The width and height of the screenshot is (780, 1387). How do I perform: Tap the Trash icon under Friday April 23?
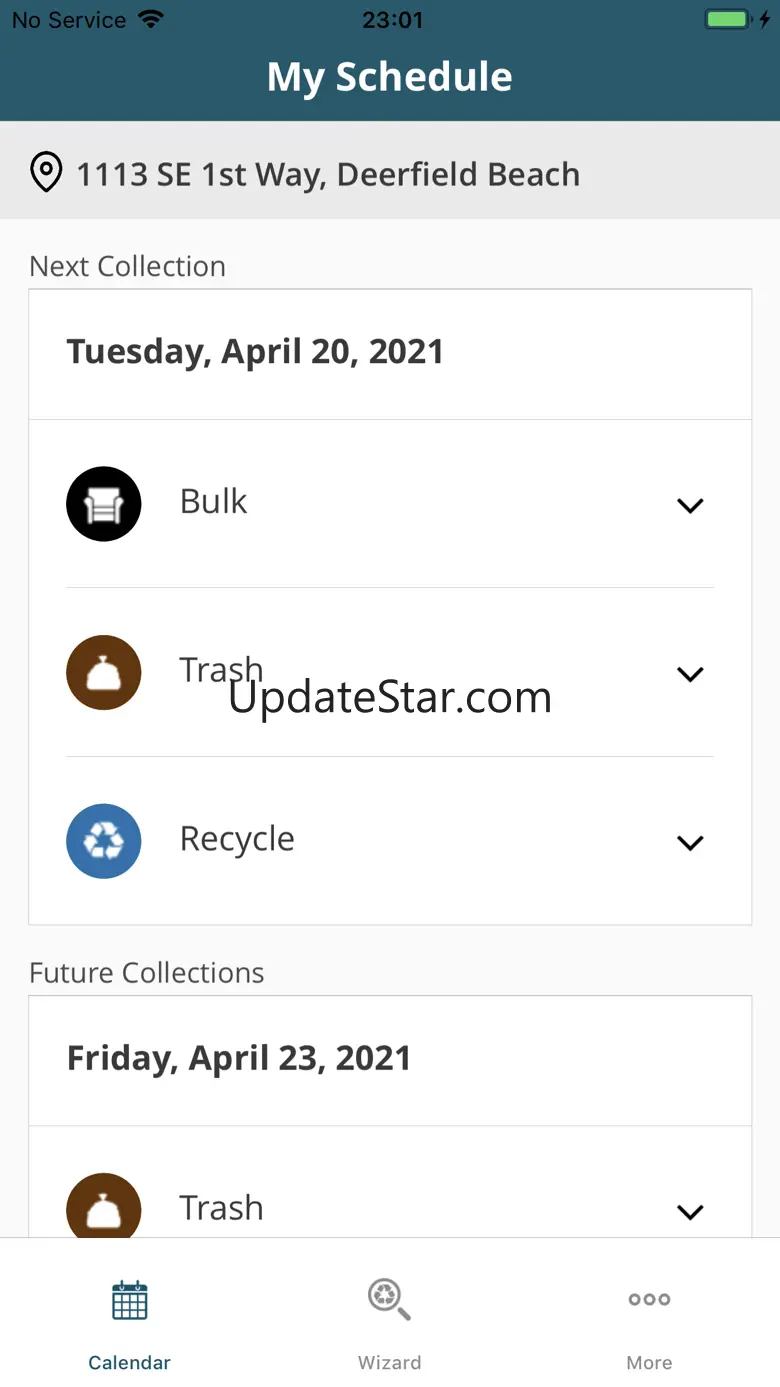104,1208
